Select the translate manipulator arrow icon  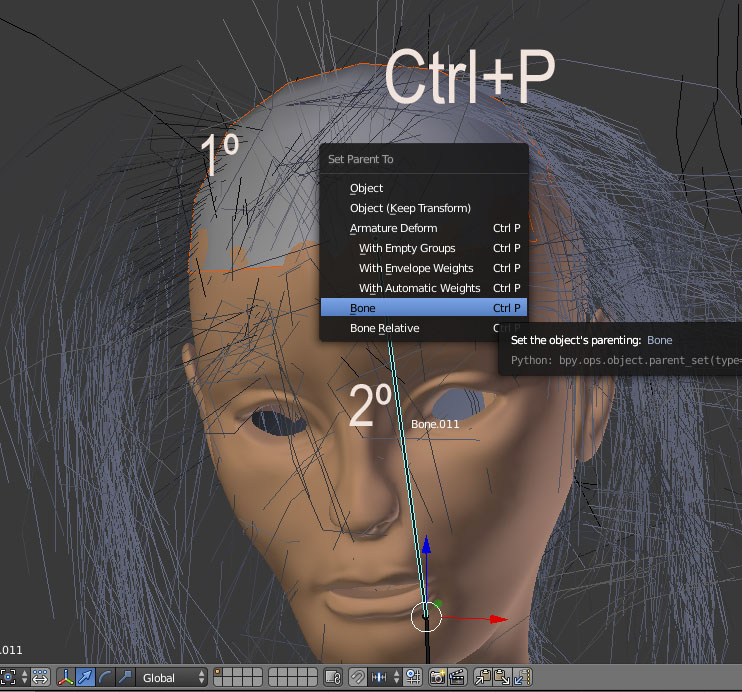point(86,678)
